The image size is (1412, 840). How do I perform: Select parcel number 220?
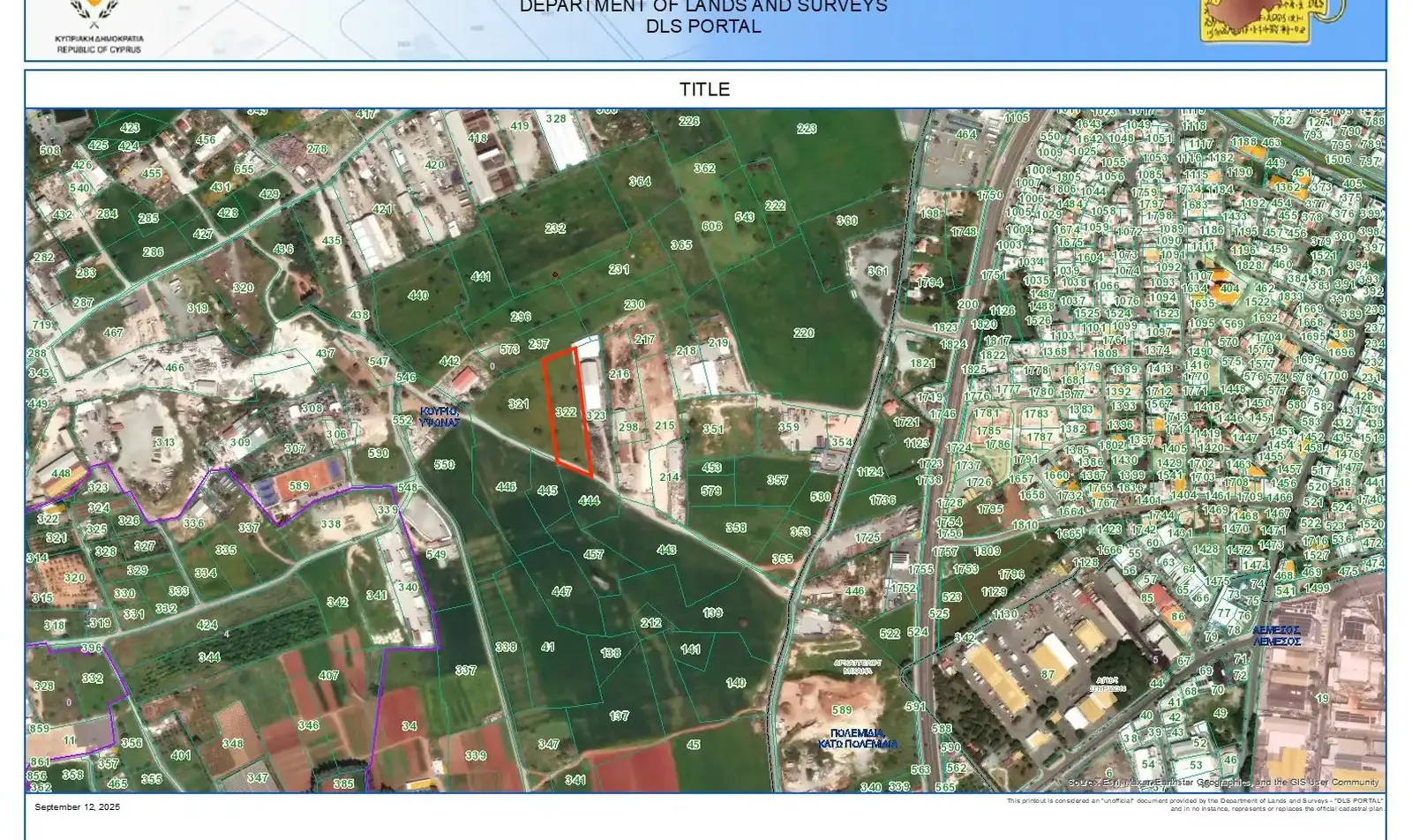coord(803,334)
